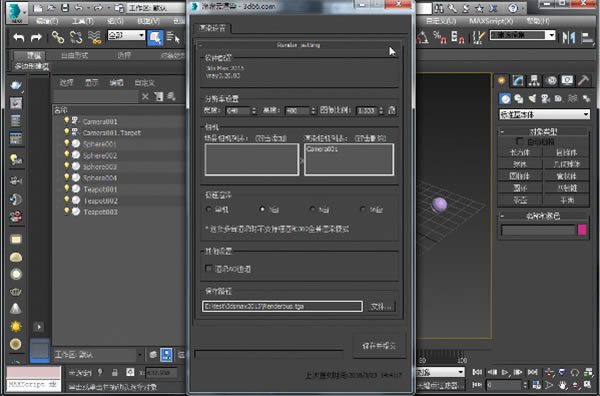
Task: Switch to the render settings tab in dialog
Action: coord(213,28)
